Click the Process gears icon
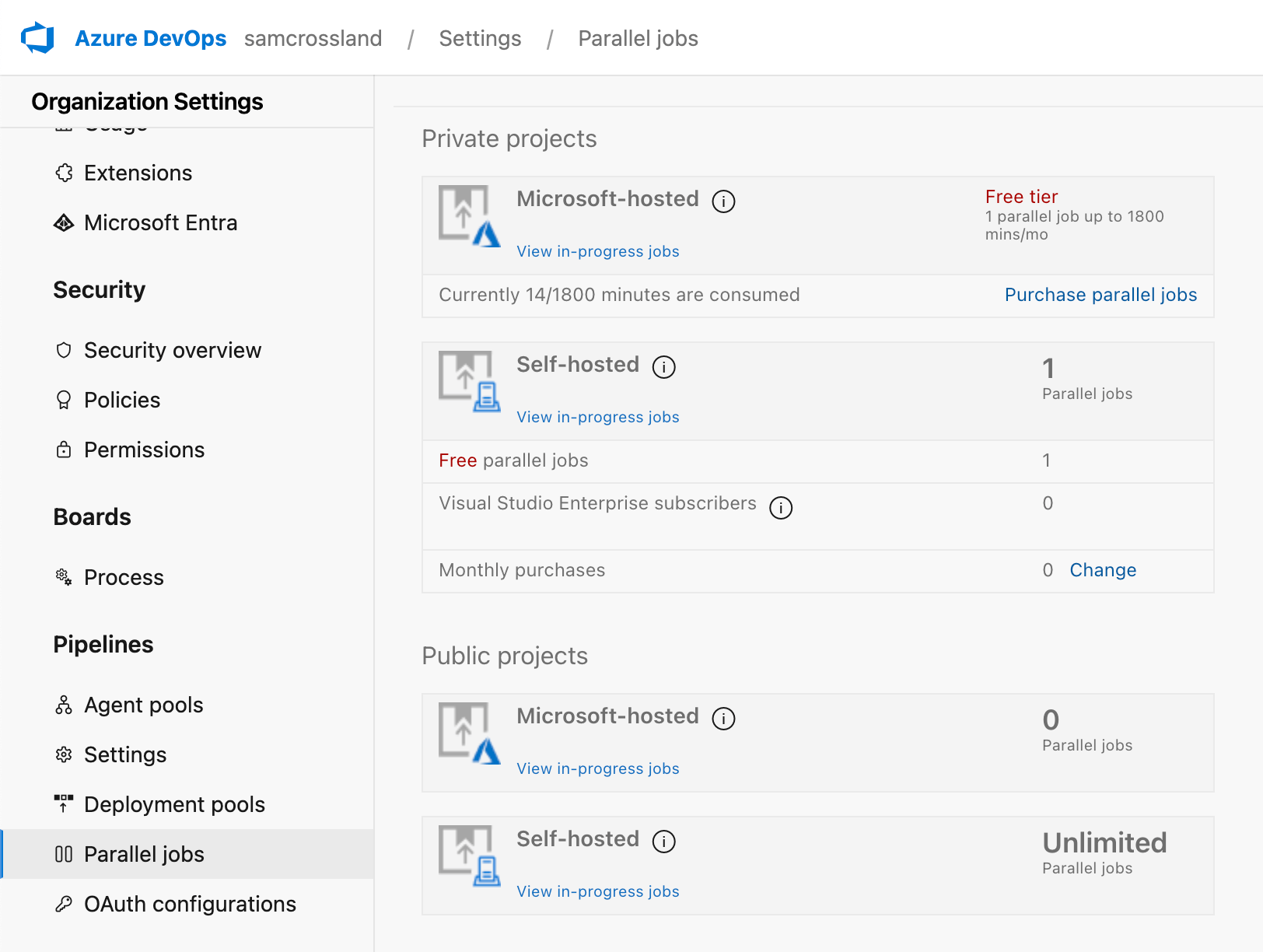Image resolution: width=1263 pixels, height=952 pixels. click(x=64, y=577)
